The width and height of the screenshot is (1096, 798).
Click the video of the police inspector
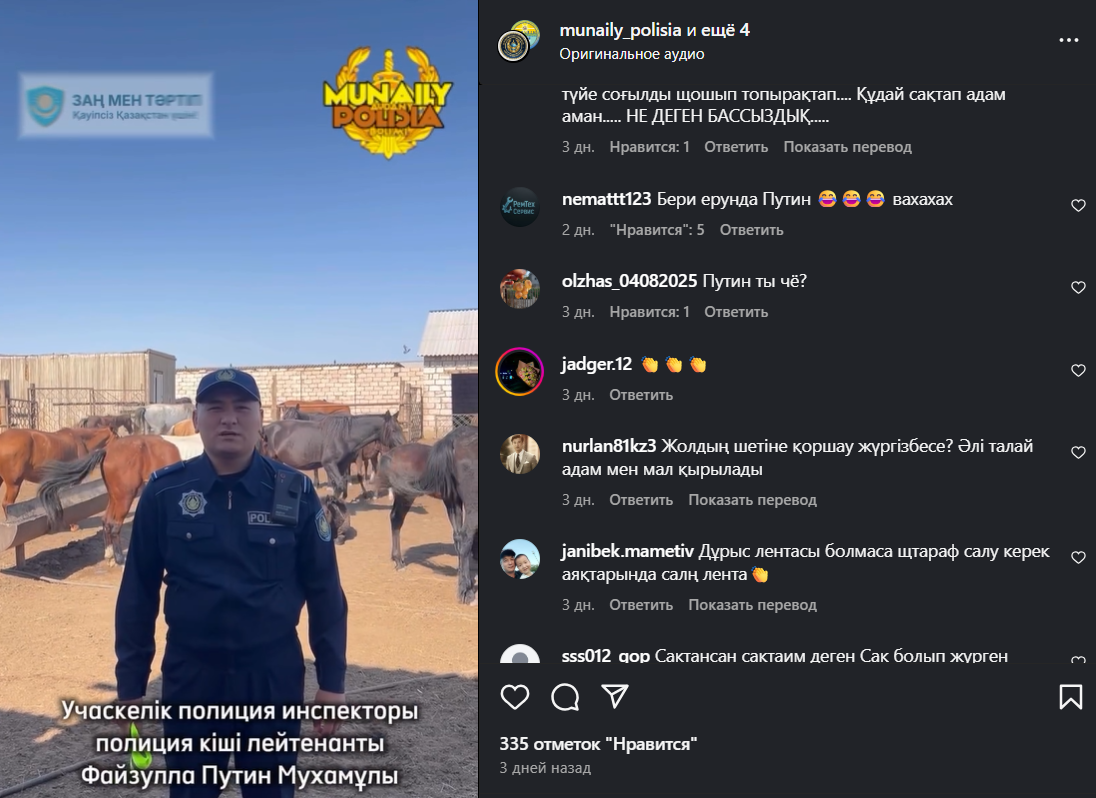[239, 399]
